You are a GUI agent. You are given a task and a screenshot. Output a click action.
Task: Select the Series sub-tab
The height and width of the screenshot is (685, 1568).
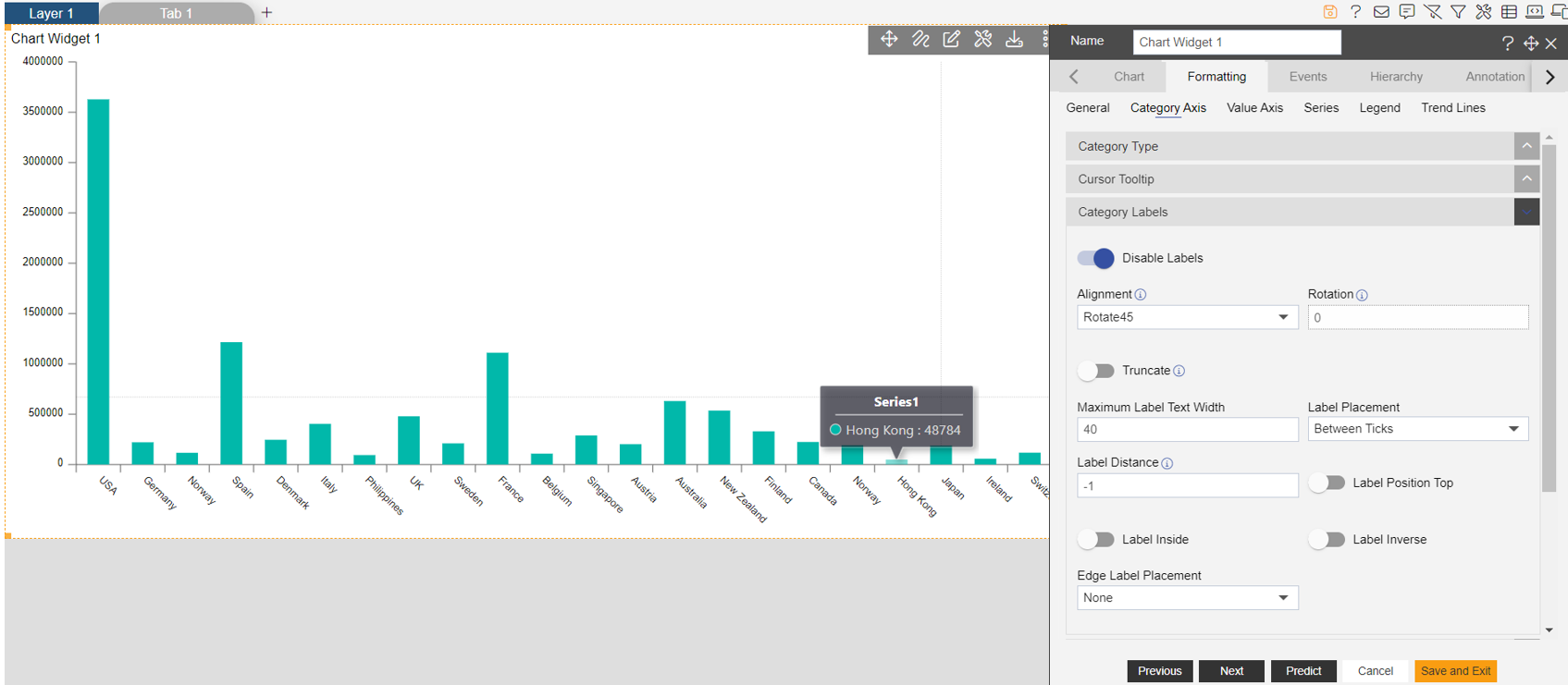1321,108
